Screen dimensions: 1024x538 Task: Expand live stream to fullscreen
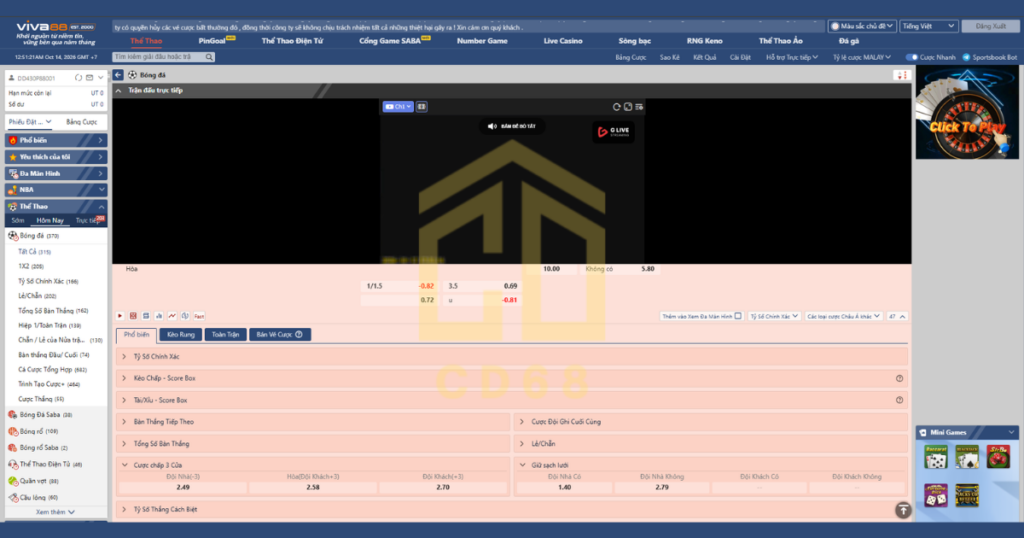coord(628,106)
